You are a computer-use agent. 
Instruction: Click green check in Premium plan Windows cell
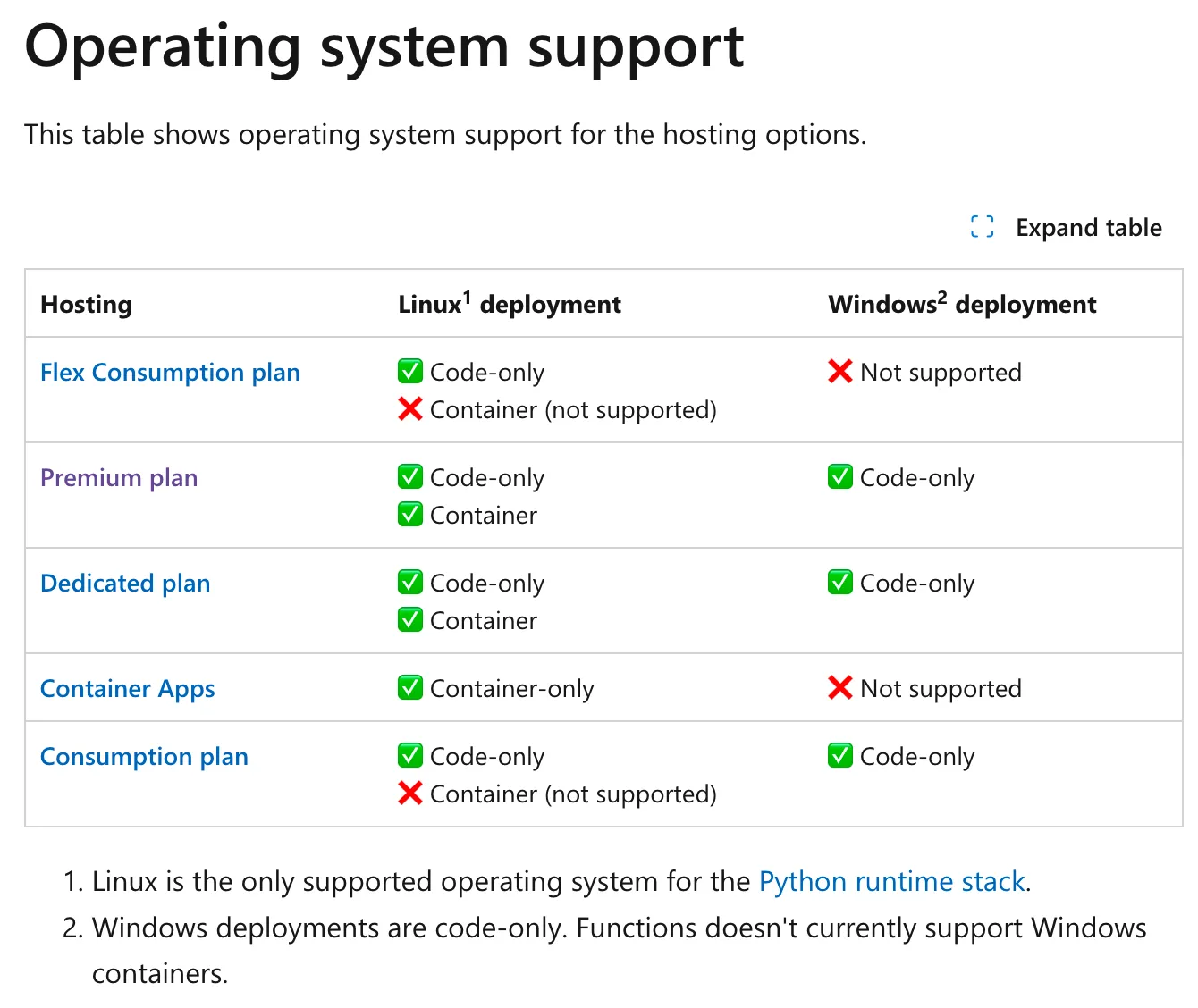(x=840, y=477)
